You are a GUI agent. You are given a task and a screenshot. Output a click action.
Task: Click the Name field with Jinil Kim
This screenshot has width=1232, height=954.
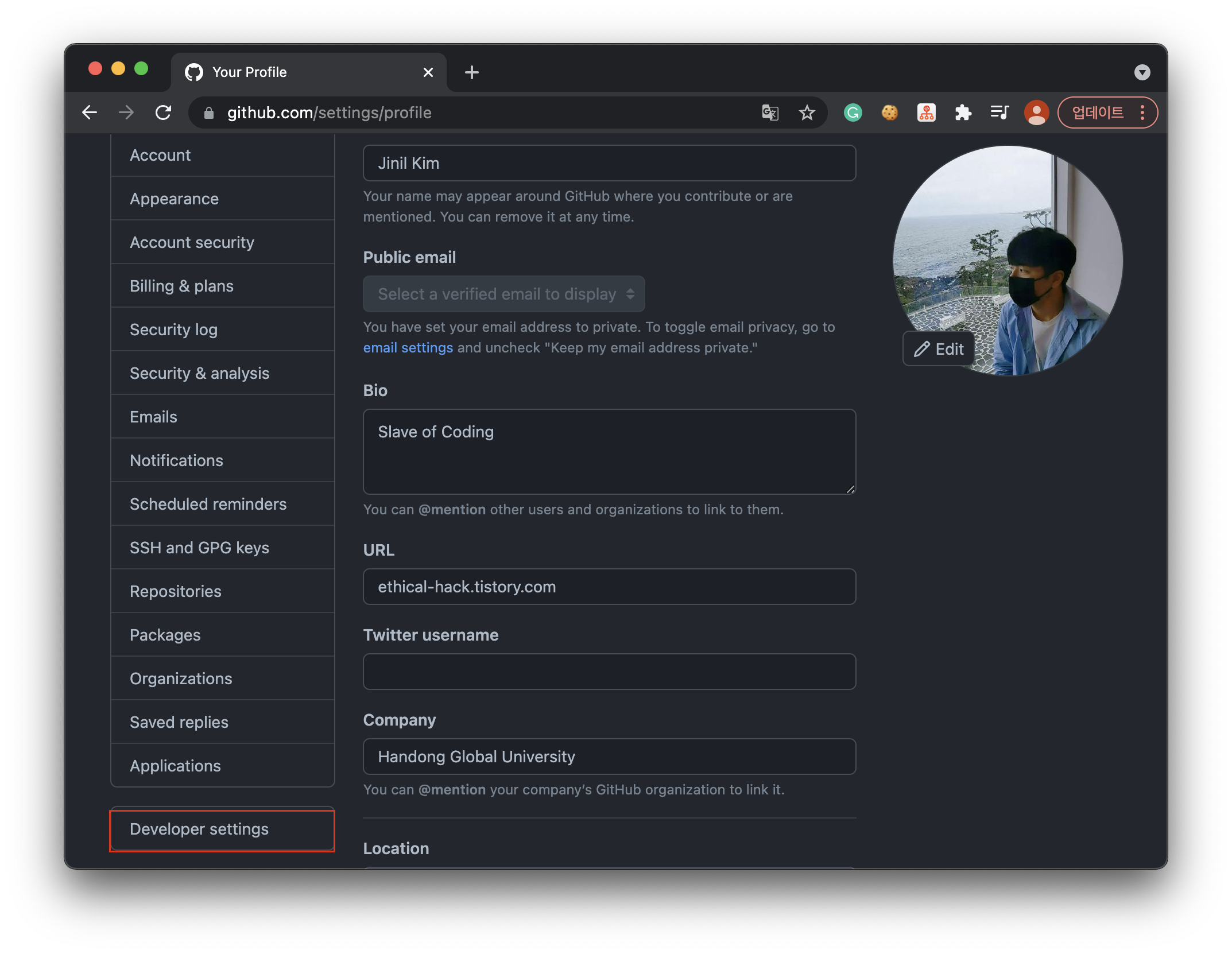610,163
